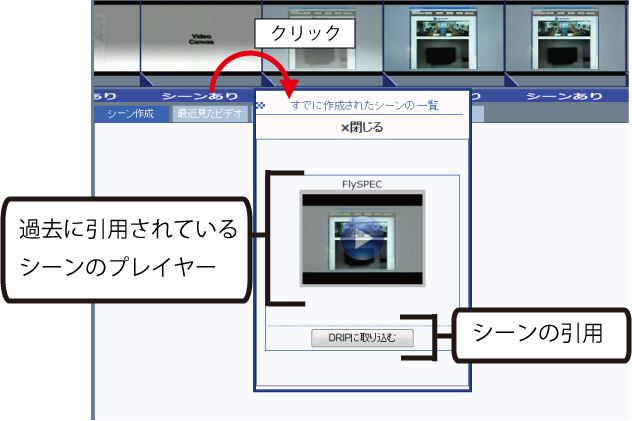Viewport: 632px width, 421px height.
Task: Click the play button on FlySPEC player
Action: [362, 240]
